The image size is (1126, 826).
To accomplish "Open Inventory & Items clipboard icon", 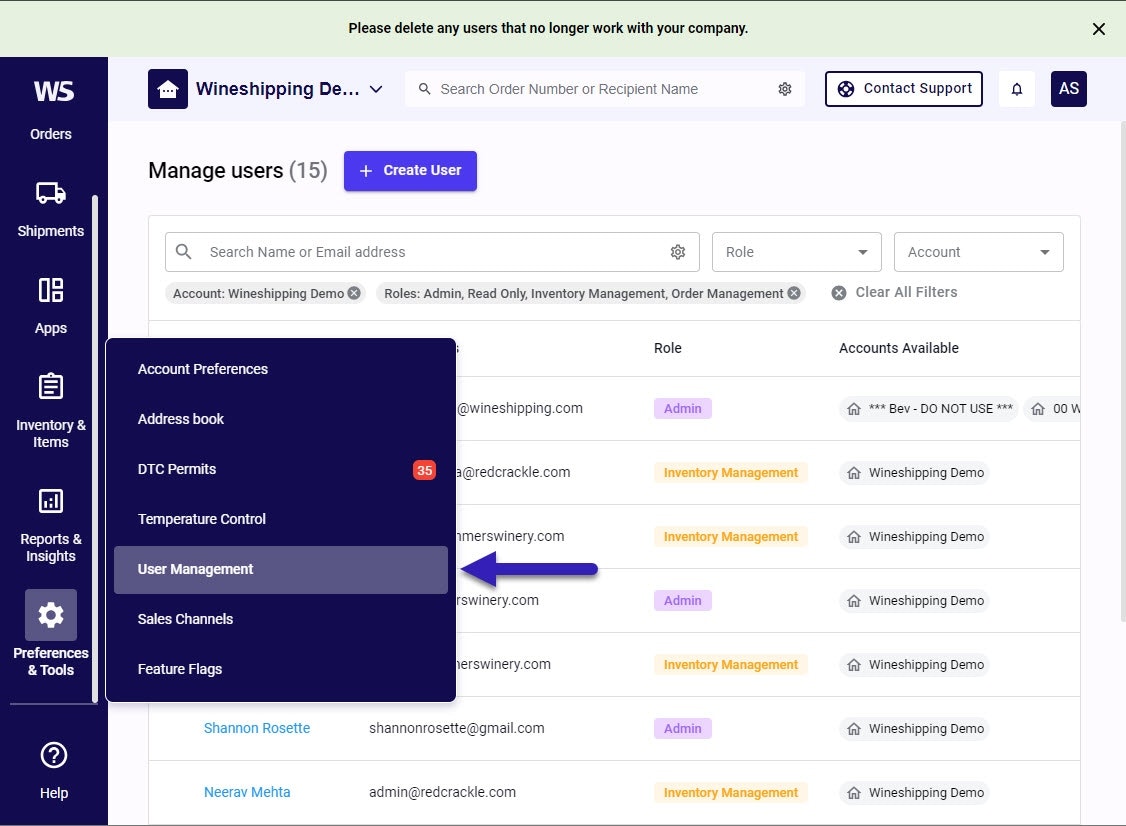I will [51, 386].
